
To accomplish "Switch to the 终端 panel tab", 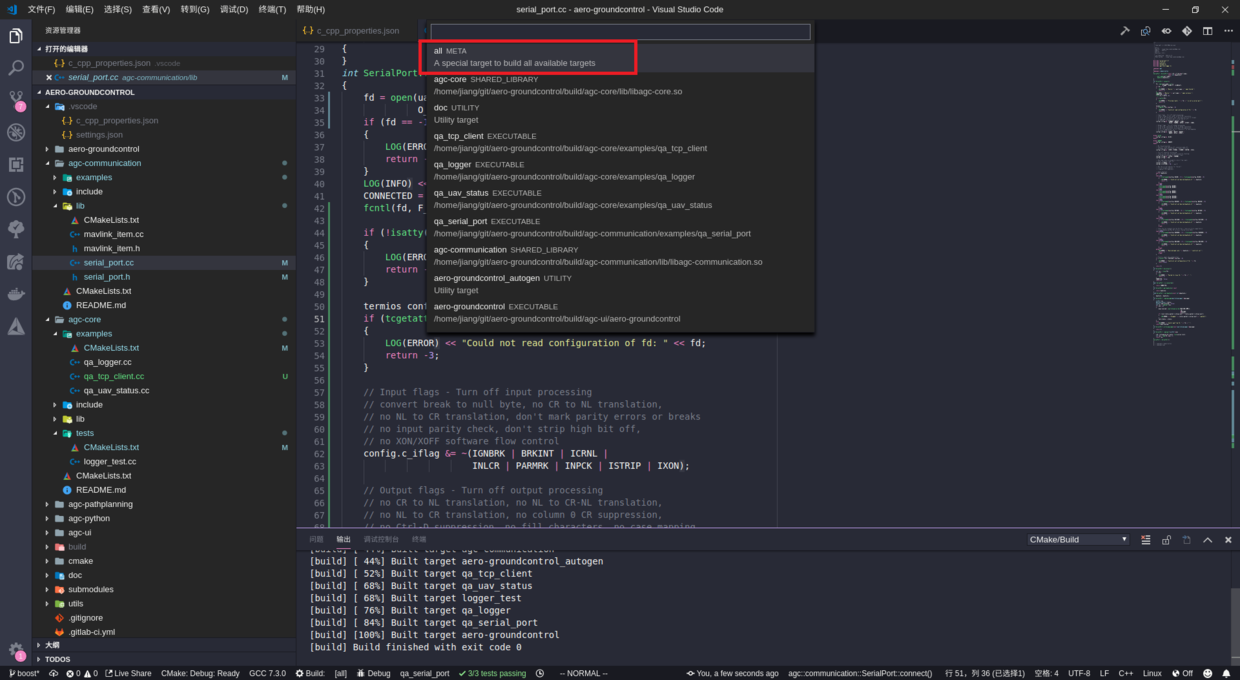I will tap(419, 540).
